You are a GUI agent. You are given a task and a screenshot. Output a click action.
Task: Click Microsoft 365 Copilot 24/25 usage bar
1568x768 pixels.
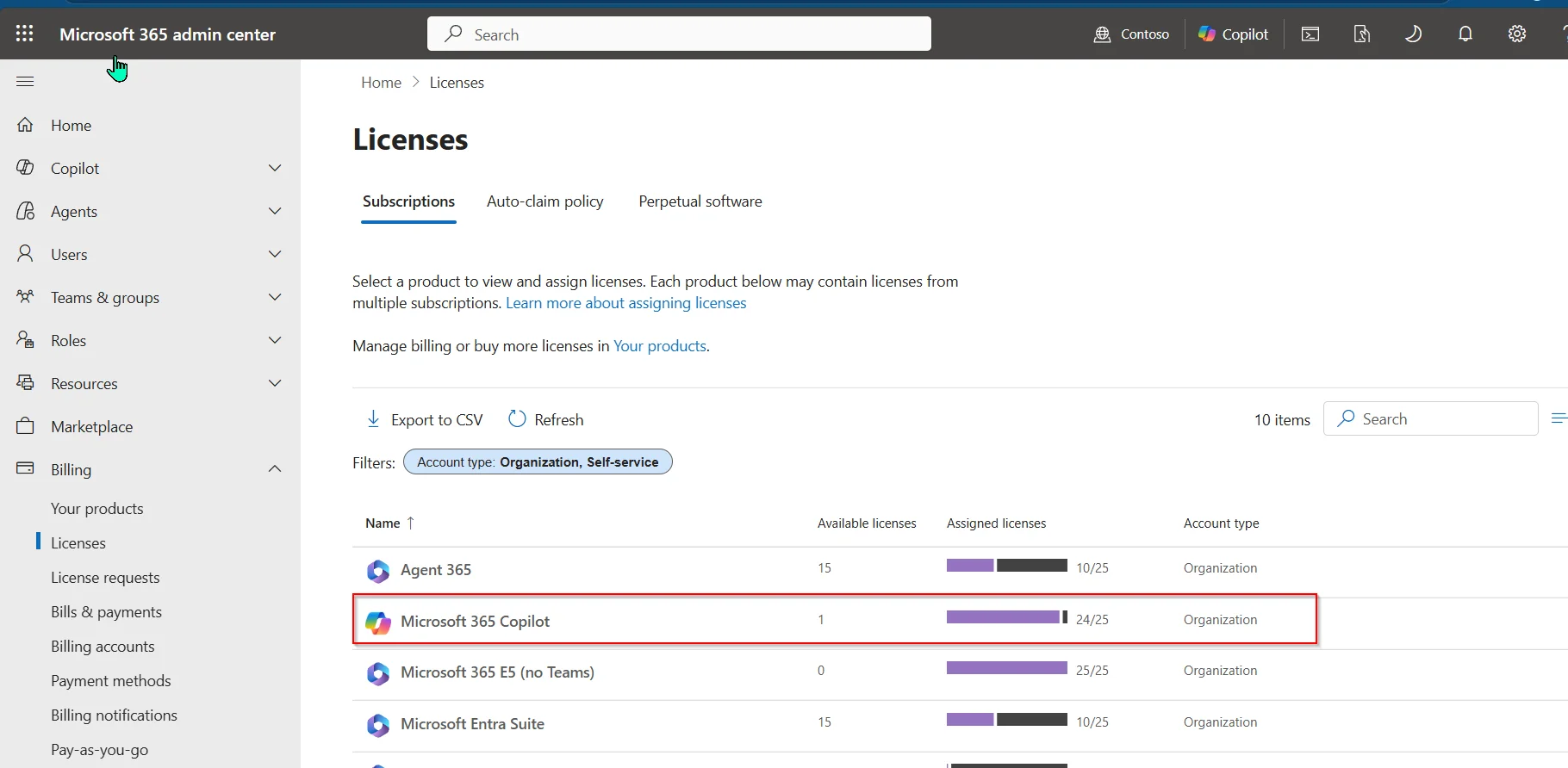tap(1006, 617)
